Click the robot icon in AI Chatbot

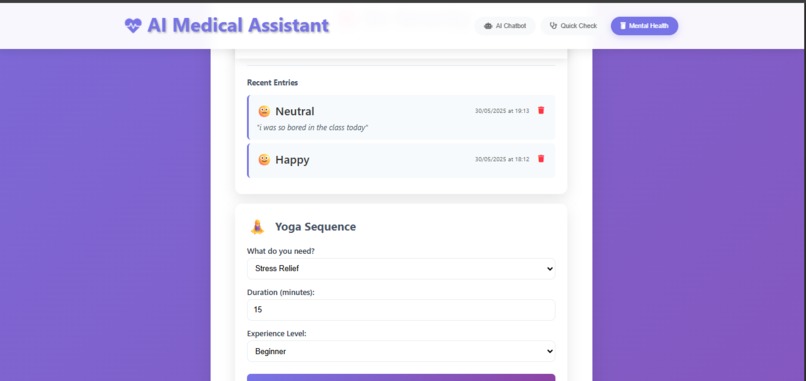(x=488, y=26)
